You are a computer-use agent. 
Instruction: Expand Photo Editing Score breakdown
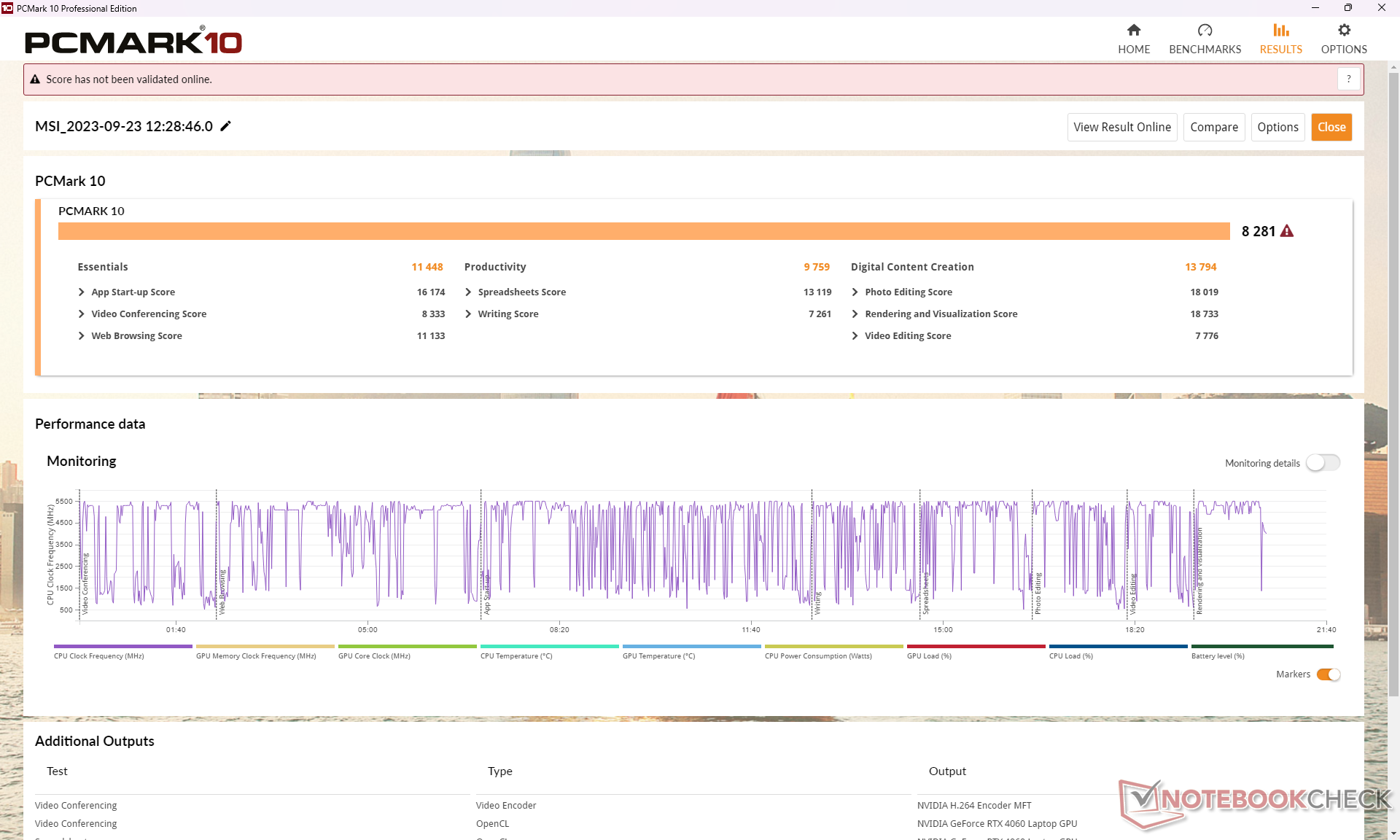pos(855,292)
